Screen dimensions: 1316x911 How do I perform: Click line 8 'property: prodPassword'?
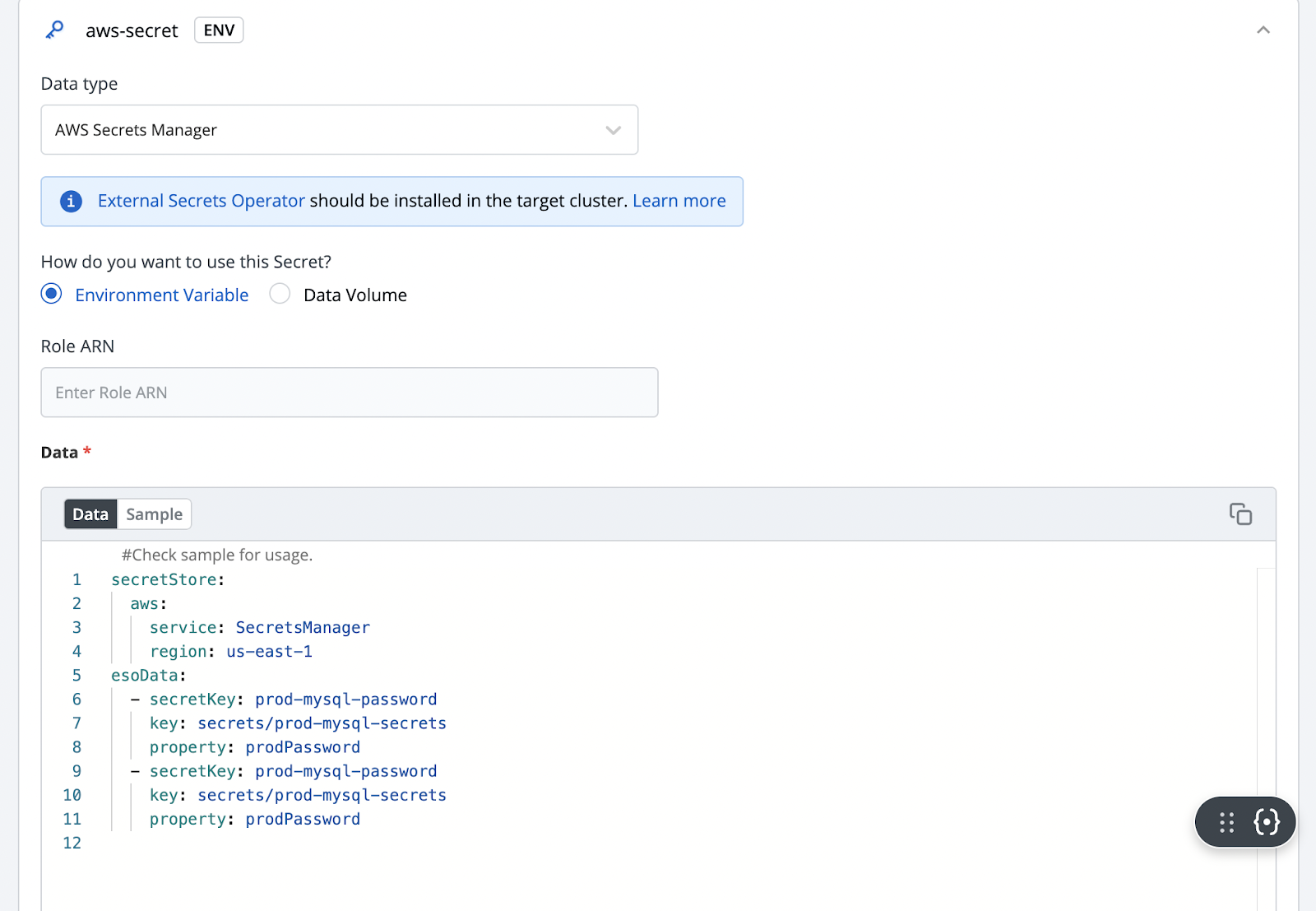(255, 746)
